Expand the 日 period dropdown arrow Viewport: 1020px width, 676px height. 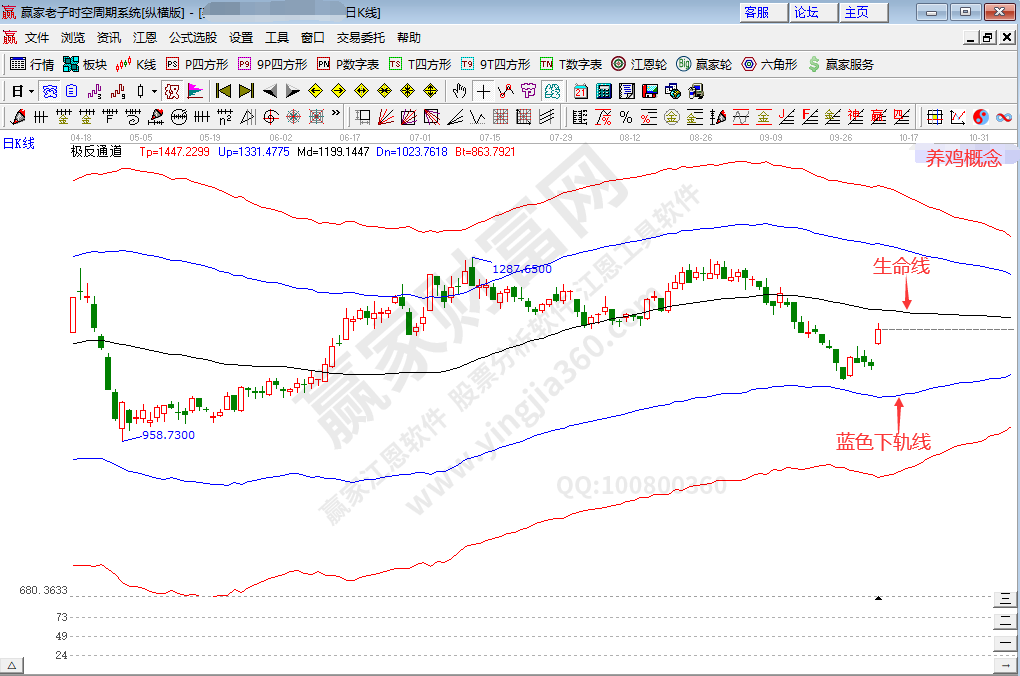click(32, 91)
